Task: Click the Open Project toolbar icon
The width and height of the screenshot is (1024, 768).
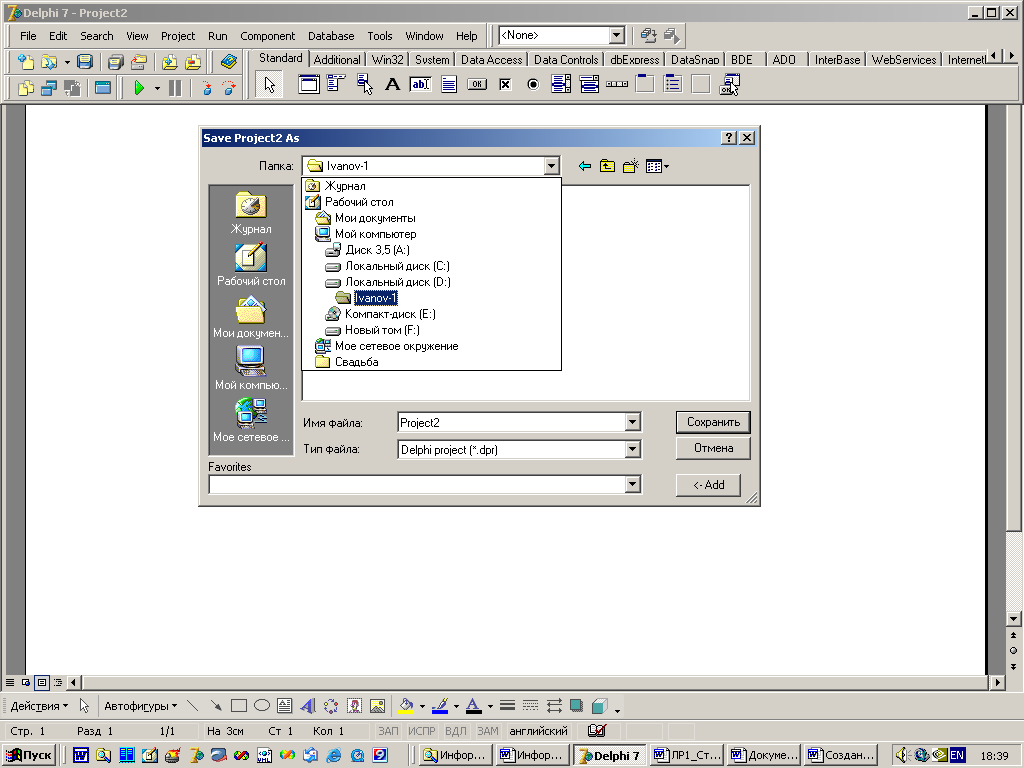Action: 138,62
